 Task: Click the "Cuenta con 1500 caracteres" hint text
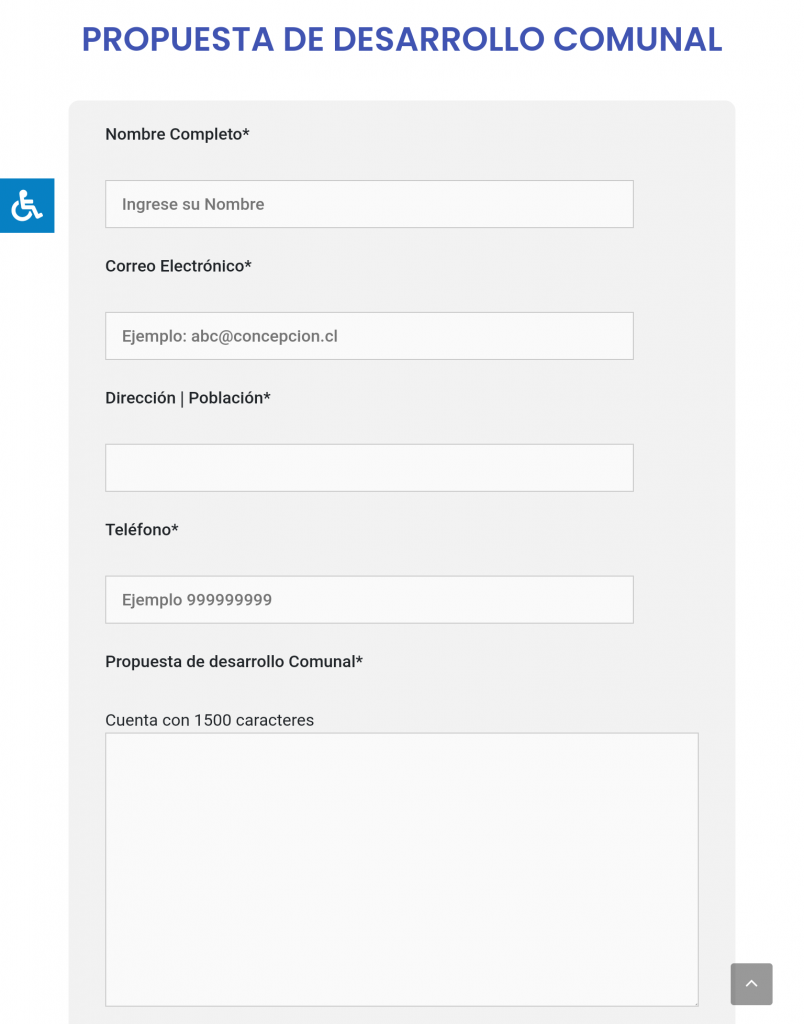[210, 720]
